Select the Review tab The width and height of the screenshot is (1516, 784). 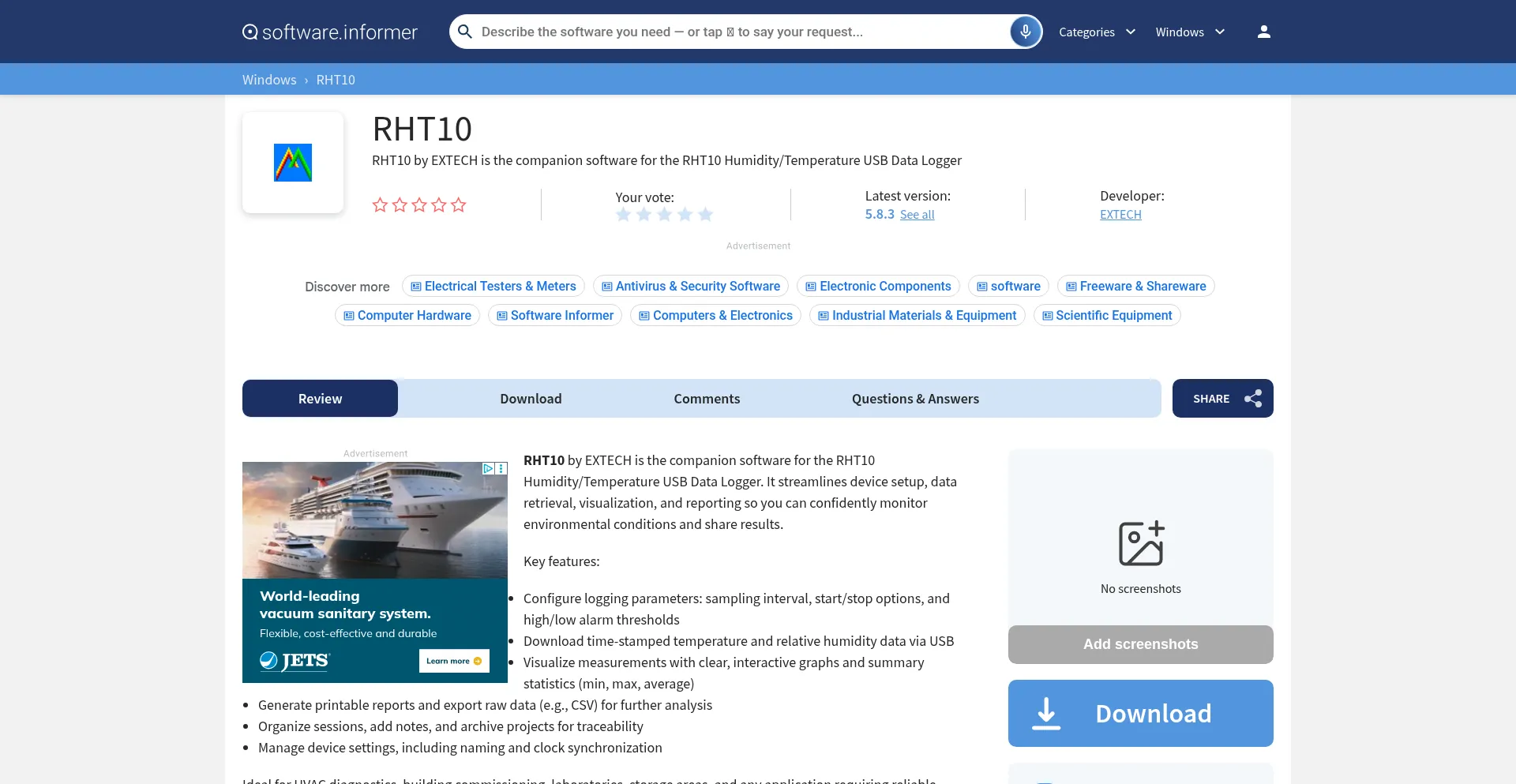point(320,399)
